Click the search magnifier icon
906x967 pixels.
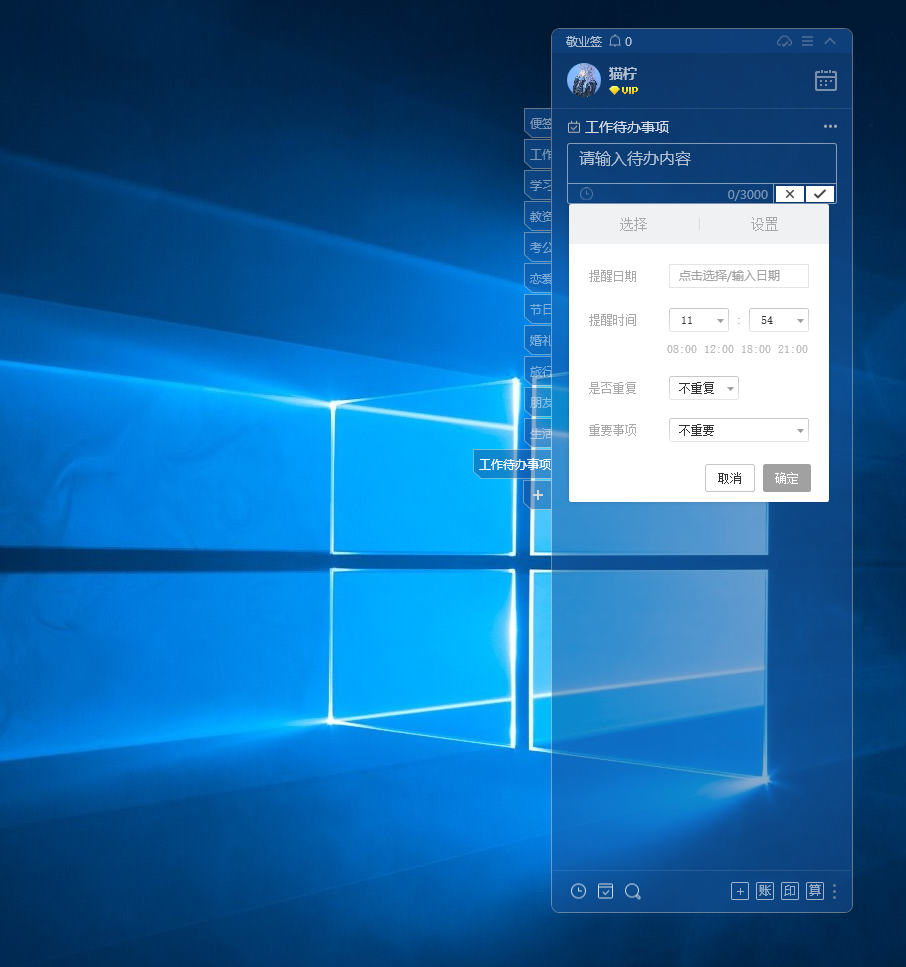point(632,891)
